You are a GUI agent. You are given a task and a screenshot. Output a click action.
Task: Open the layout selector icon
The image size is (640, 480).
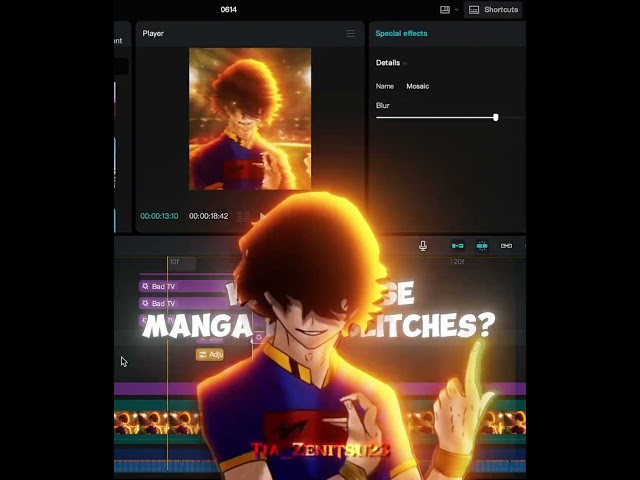(445, 10)
